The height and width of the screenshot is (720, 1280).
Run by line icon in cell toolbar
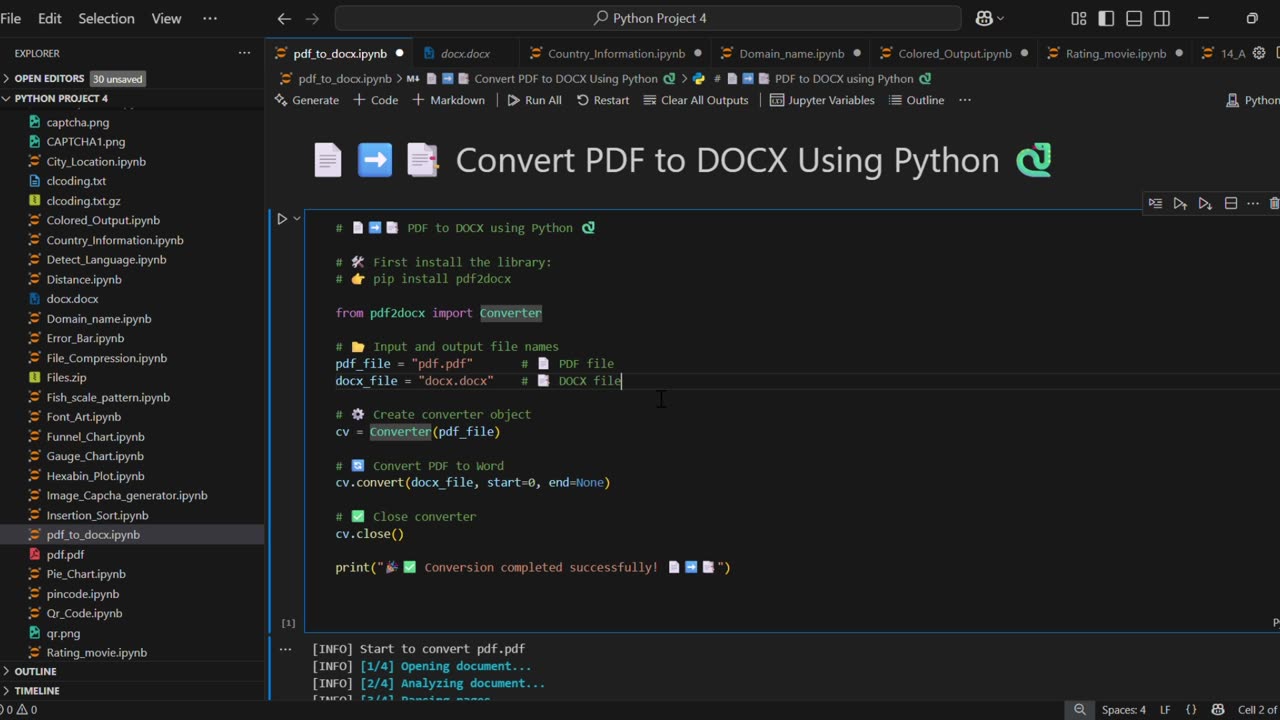tap(1155, 203)
